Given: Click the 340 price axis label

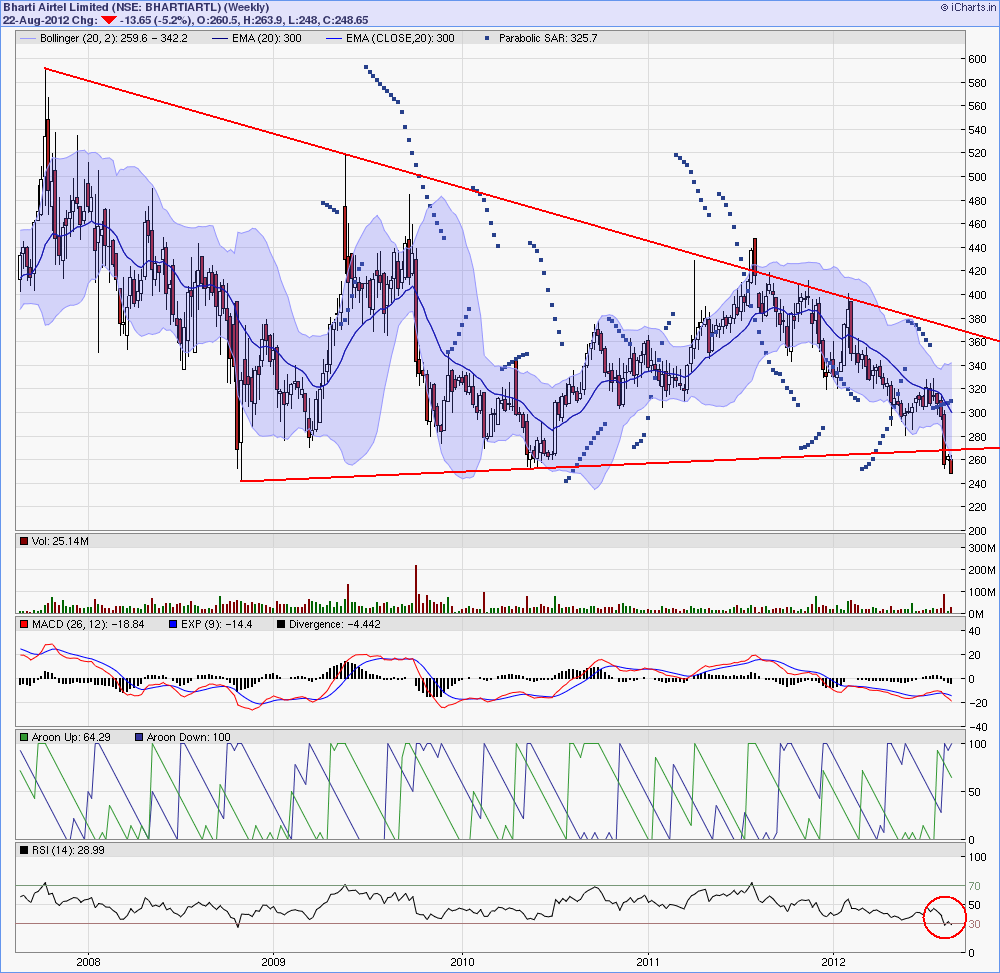Looking at the screenshot, I should pyautogui.click(x=977, y=366).
